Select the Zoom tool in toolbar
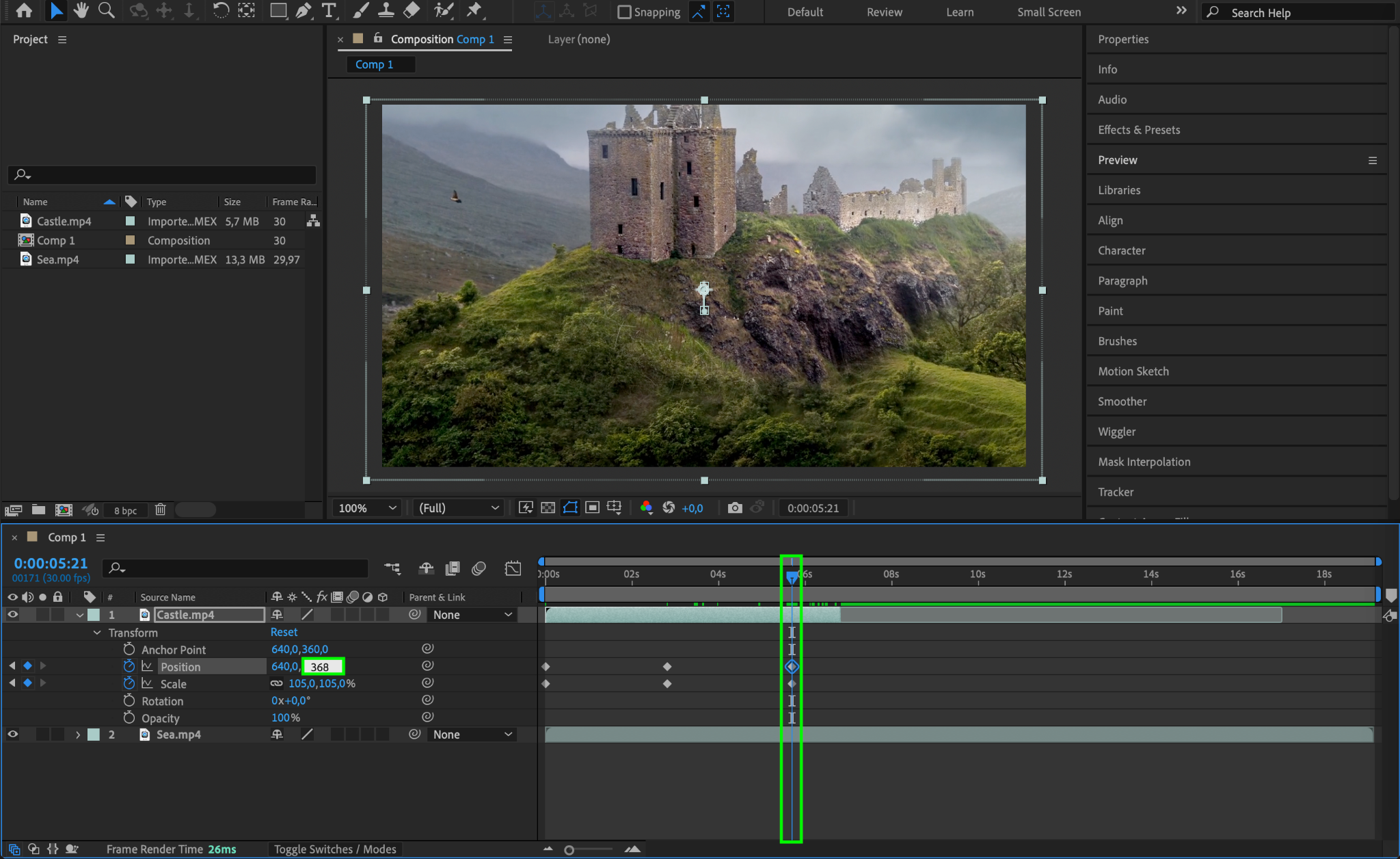Screen dimensions: 1400x859 pyautogui.click(x=107, y=10)
